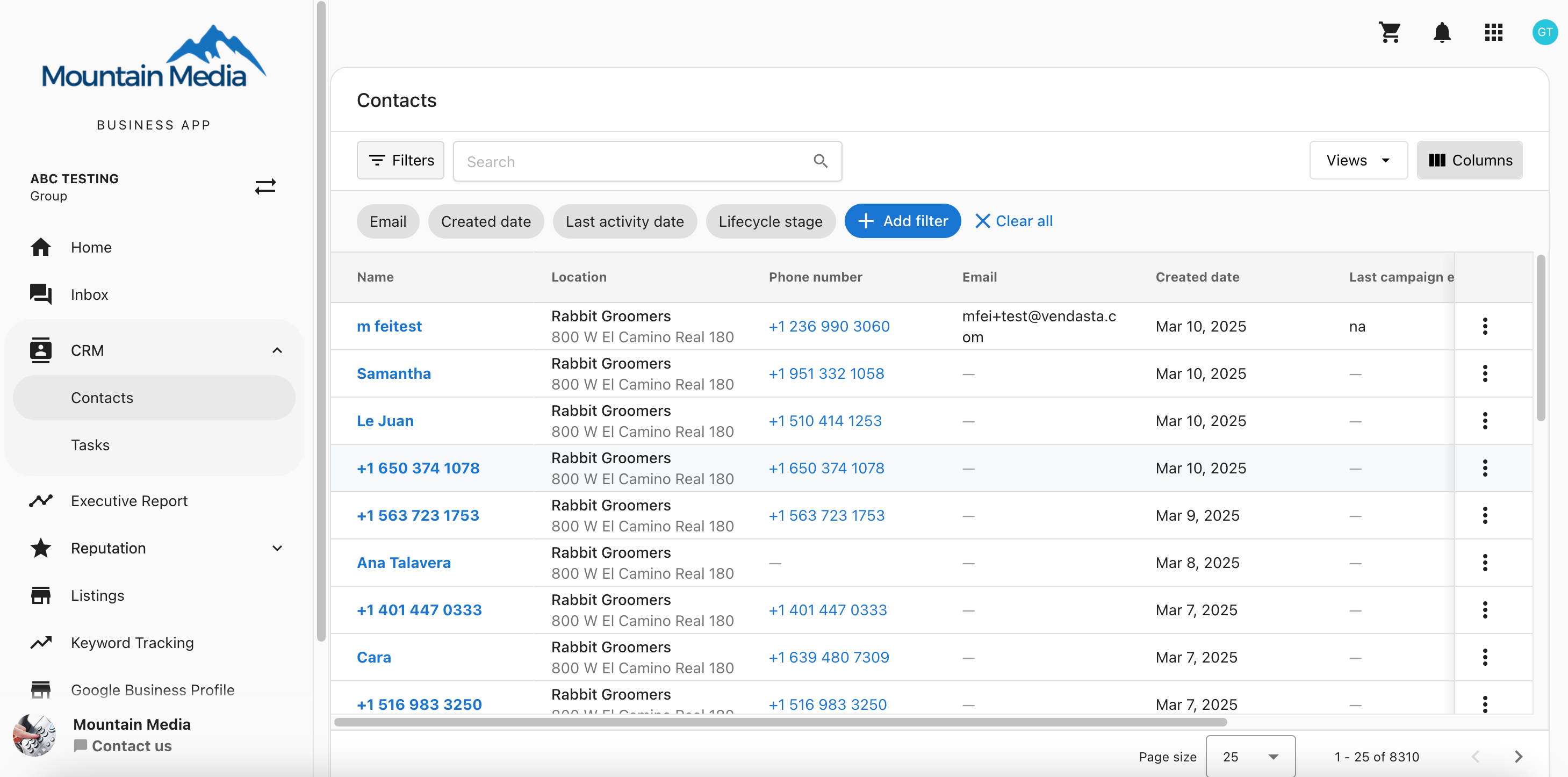Open row menu for +1 650 374 1078

click(x=1485, y=468)
